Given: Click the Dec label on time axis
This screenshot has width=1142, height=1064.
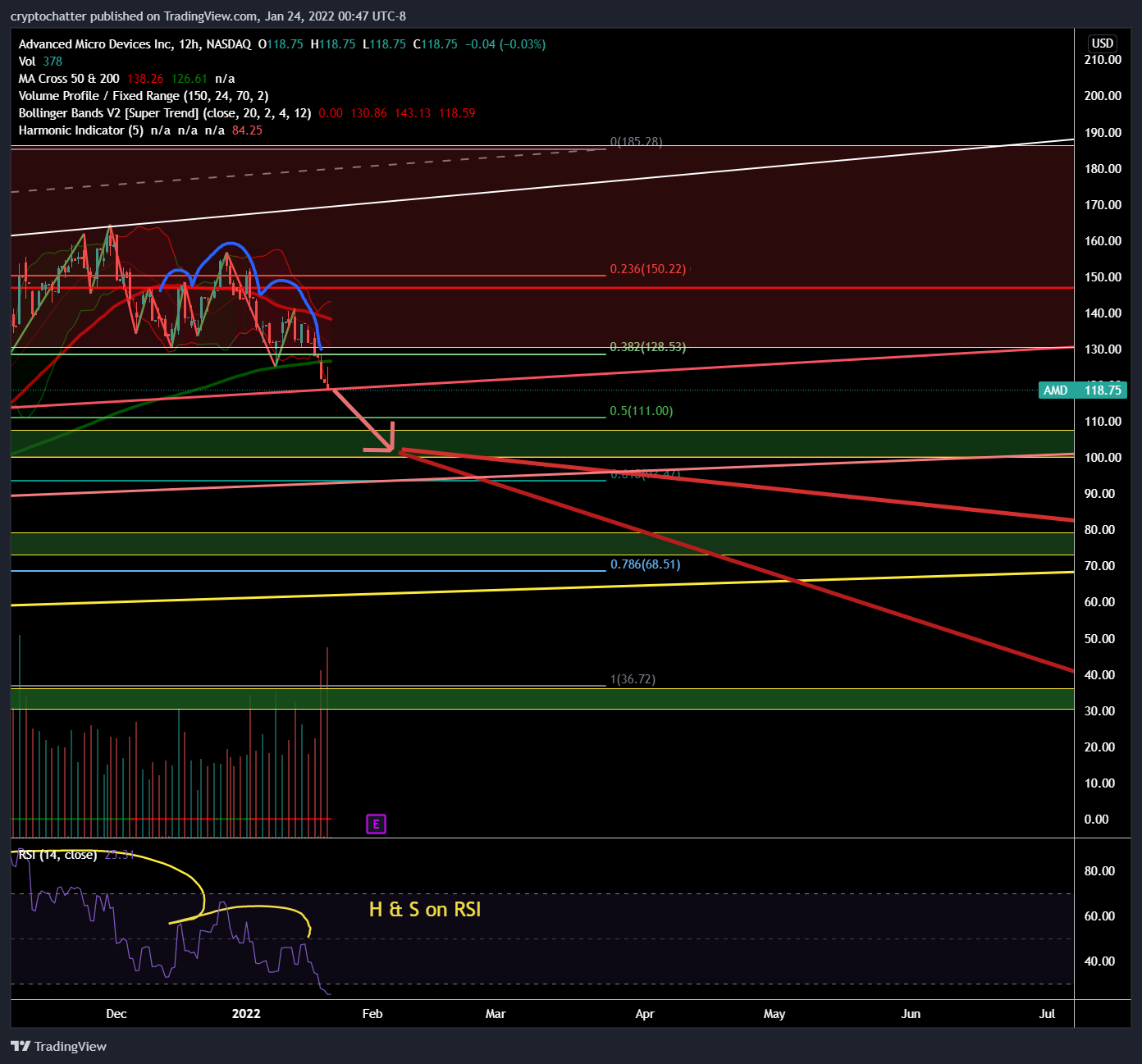Looking at the screenshot, I should coord(116,1014).
